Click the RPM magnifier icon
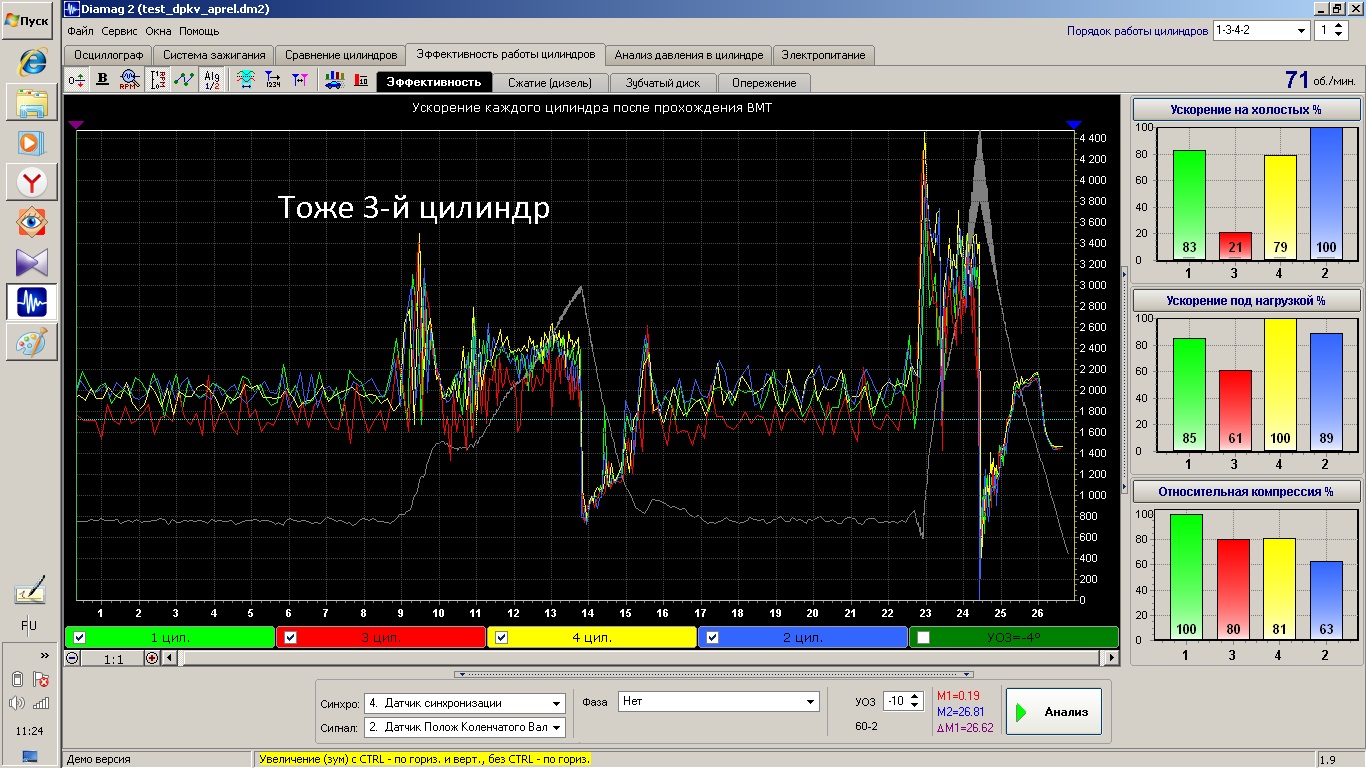The width and height of the screenshot is (1366, 768). click(129, 81)
